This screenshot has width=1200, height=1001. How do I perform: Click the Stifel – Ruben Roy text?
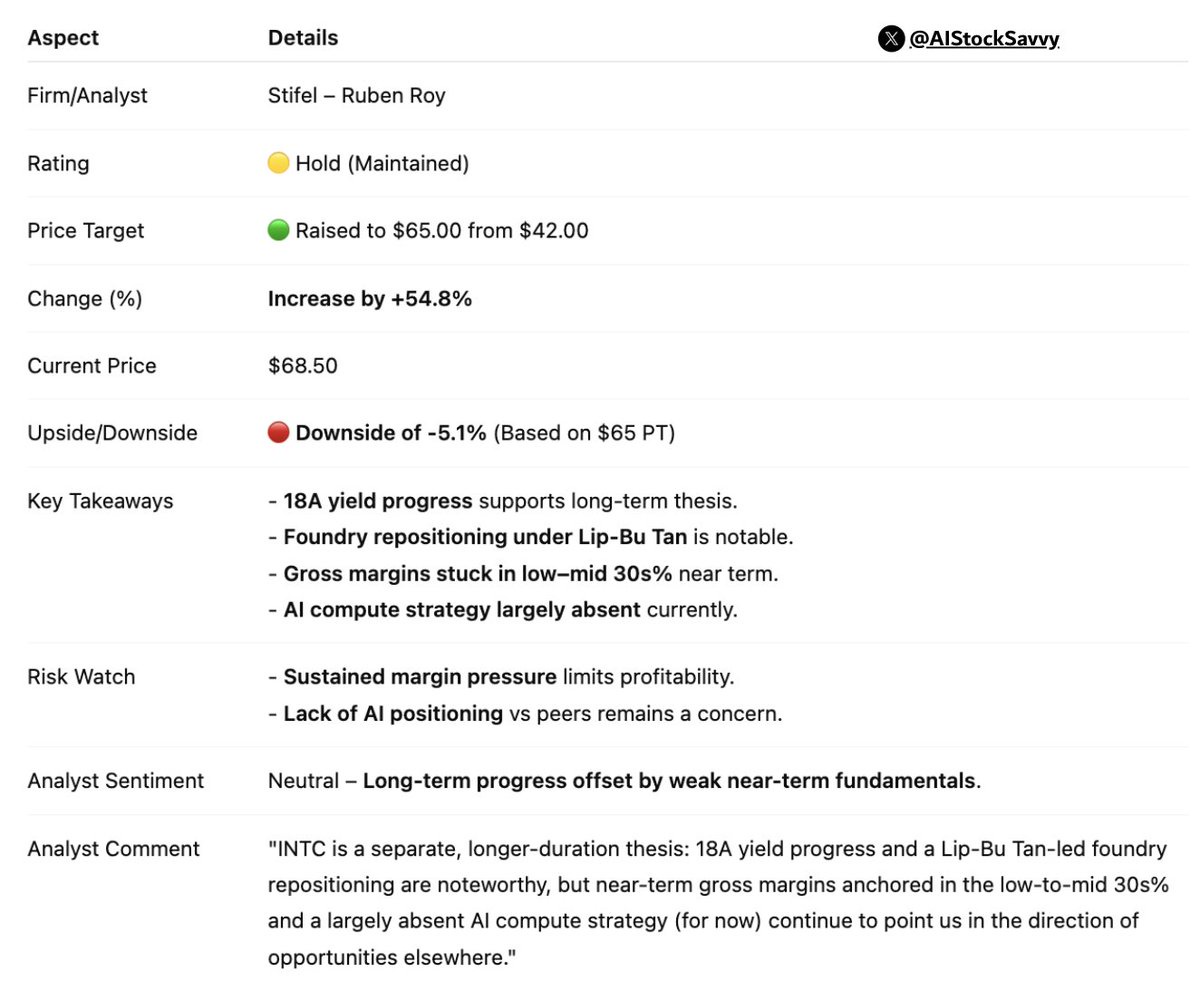[357, 96]
